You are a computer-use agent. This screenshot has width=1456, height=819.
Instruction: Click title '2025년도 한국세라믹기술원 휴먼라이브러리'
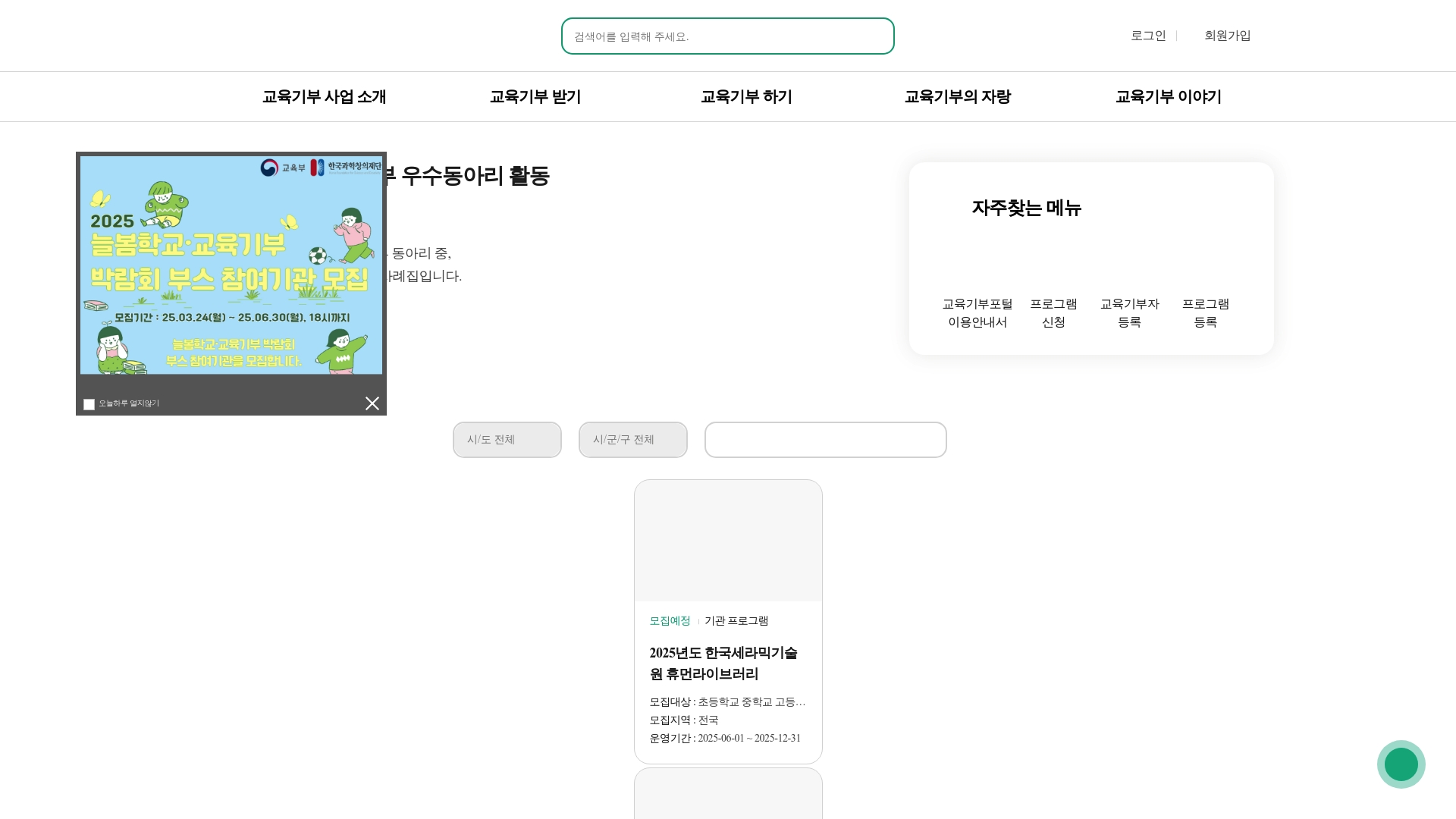pyautogui.click(x=723, y=664)
